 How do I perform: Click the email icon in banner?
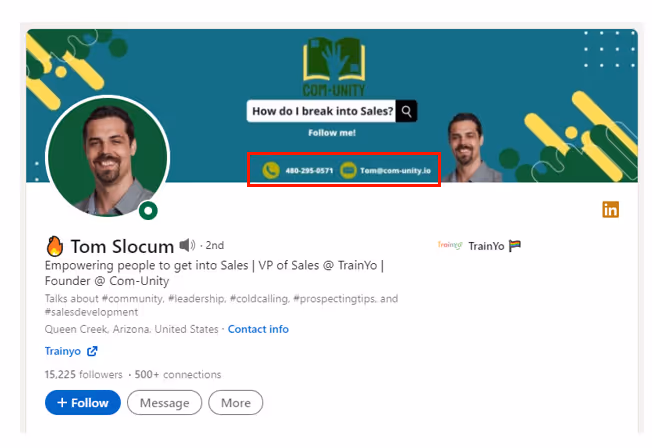348,171
